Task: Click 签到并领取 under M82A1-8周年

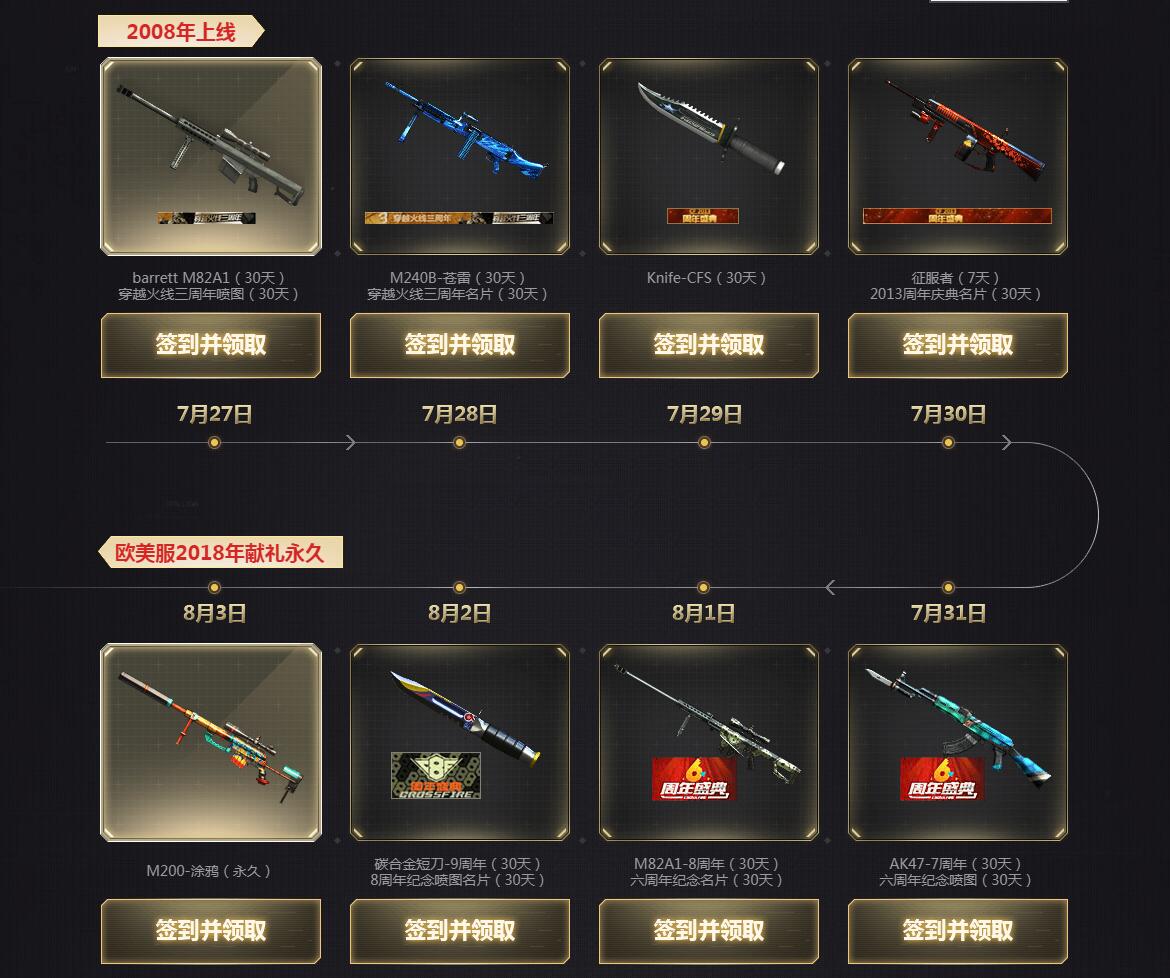Action: [709, 931]
